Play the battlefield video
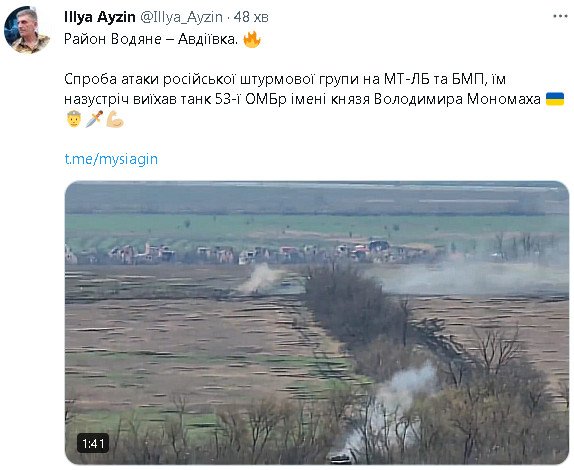 point(317,323)
